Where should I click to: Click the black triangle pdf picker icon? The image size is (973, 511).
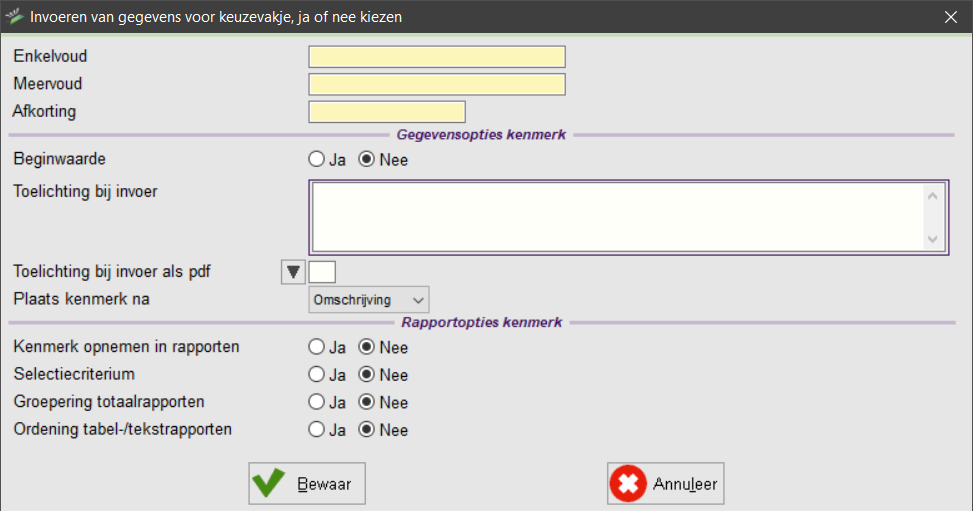[293, 271]
